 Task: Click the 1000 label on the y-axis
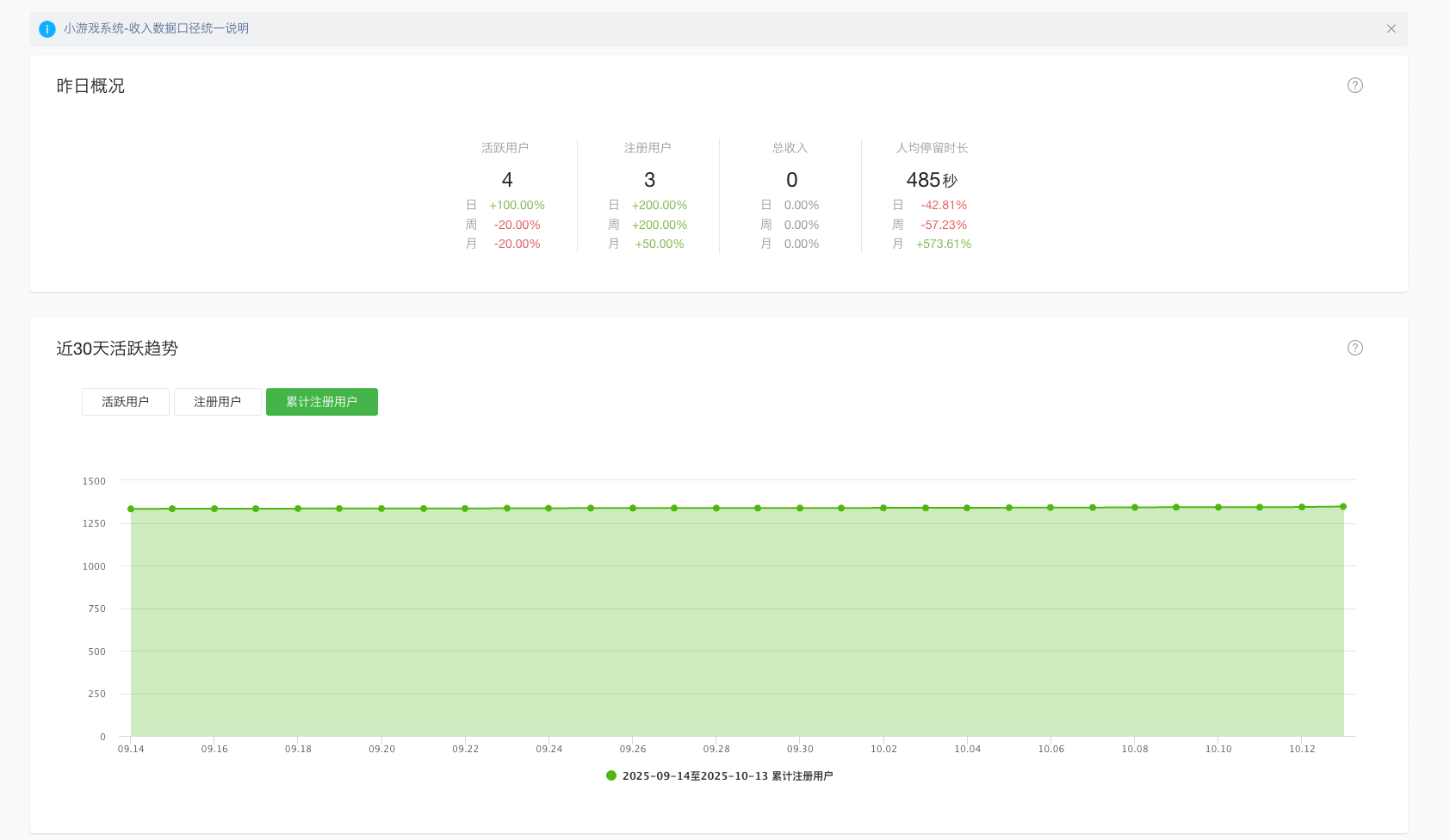[x=94, y=566]
